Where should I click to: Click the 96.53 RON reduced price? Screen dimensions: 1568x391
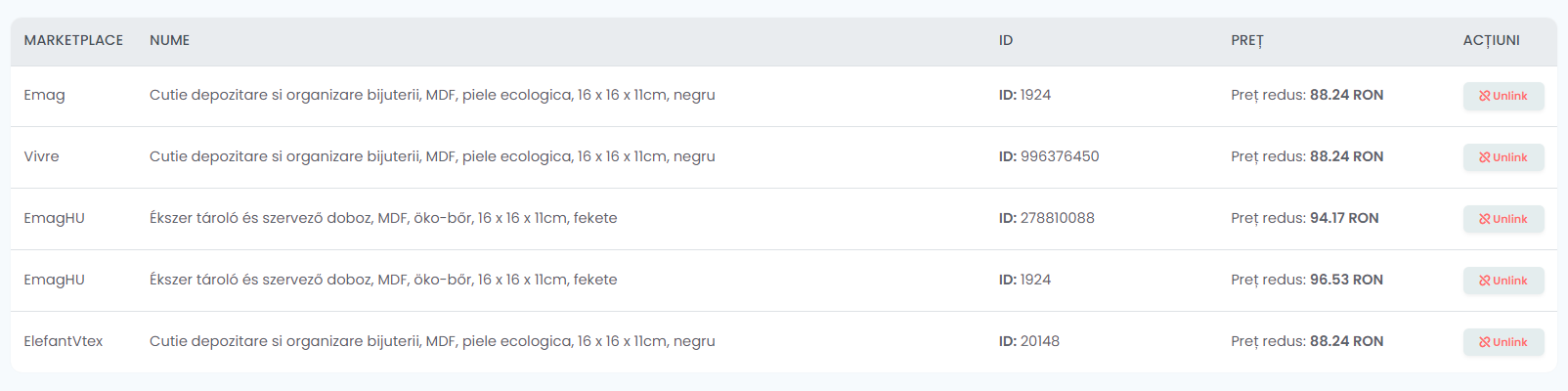(x=1346, y=280)
